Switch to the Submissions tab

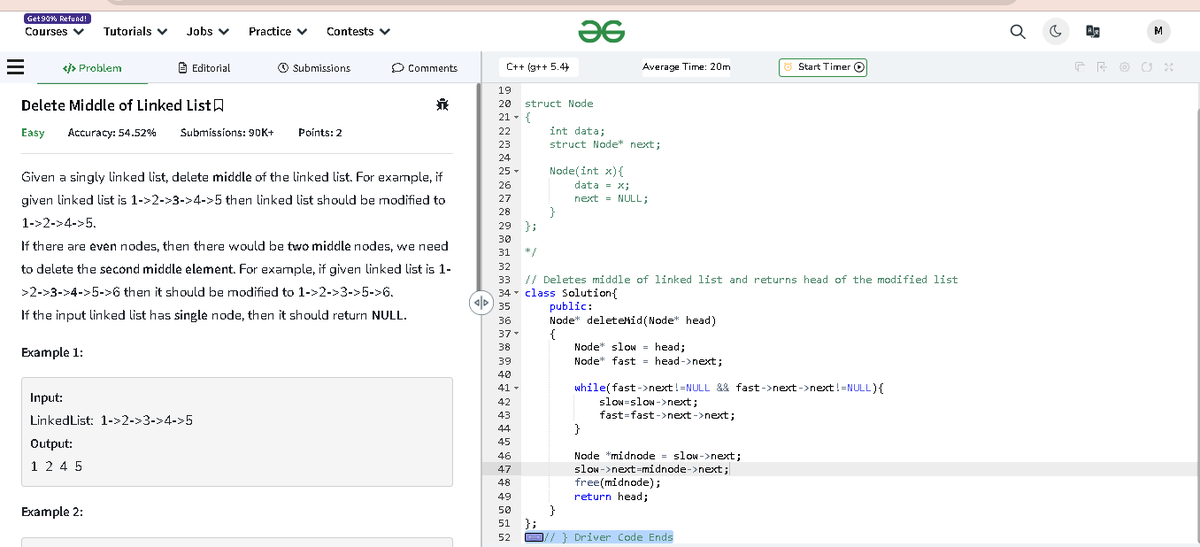click(x=314, y=68)
